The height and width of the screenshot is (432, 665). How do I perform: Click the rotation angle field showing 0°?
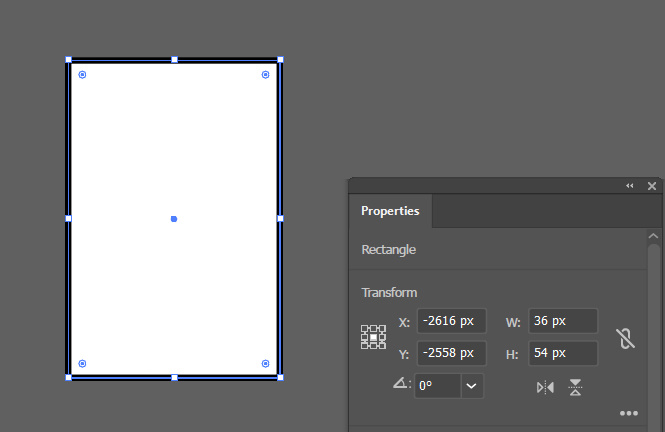click(438, 386)
